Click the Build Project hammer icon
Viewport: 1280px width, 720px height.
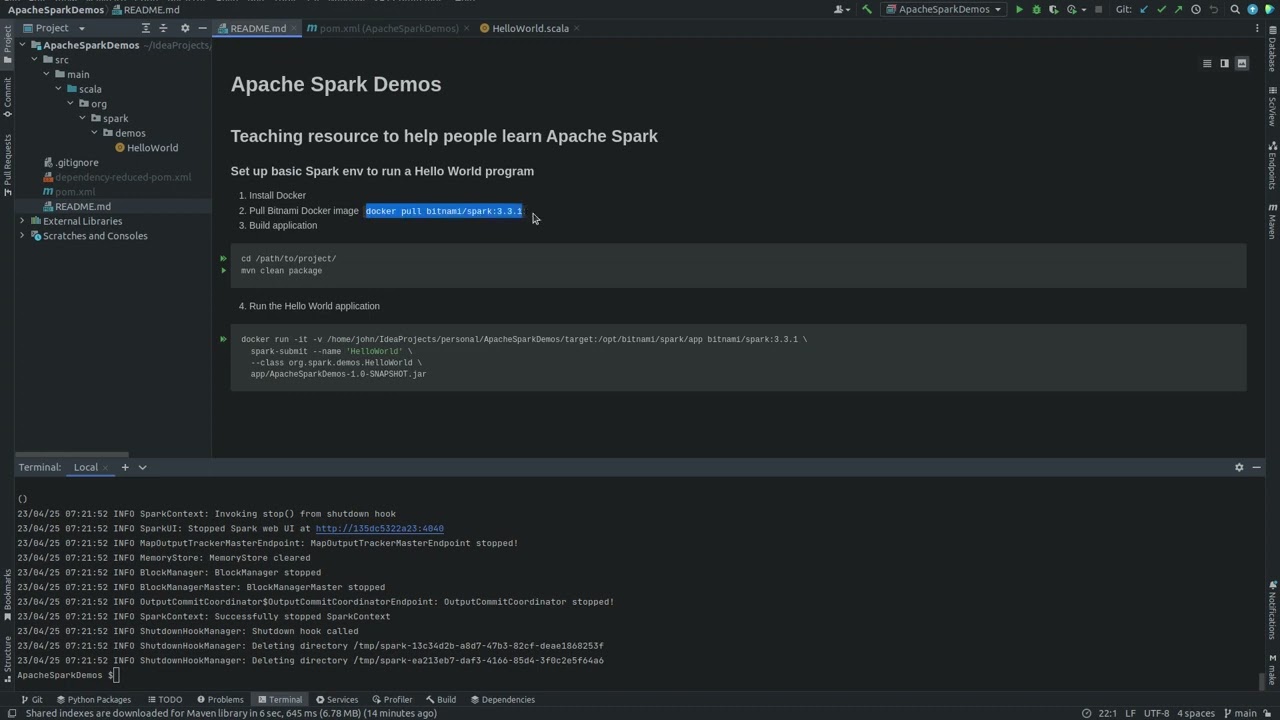coord(867,9)
